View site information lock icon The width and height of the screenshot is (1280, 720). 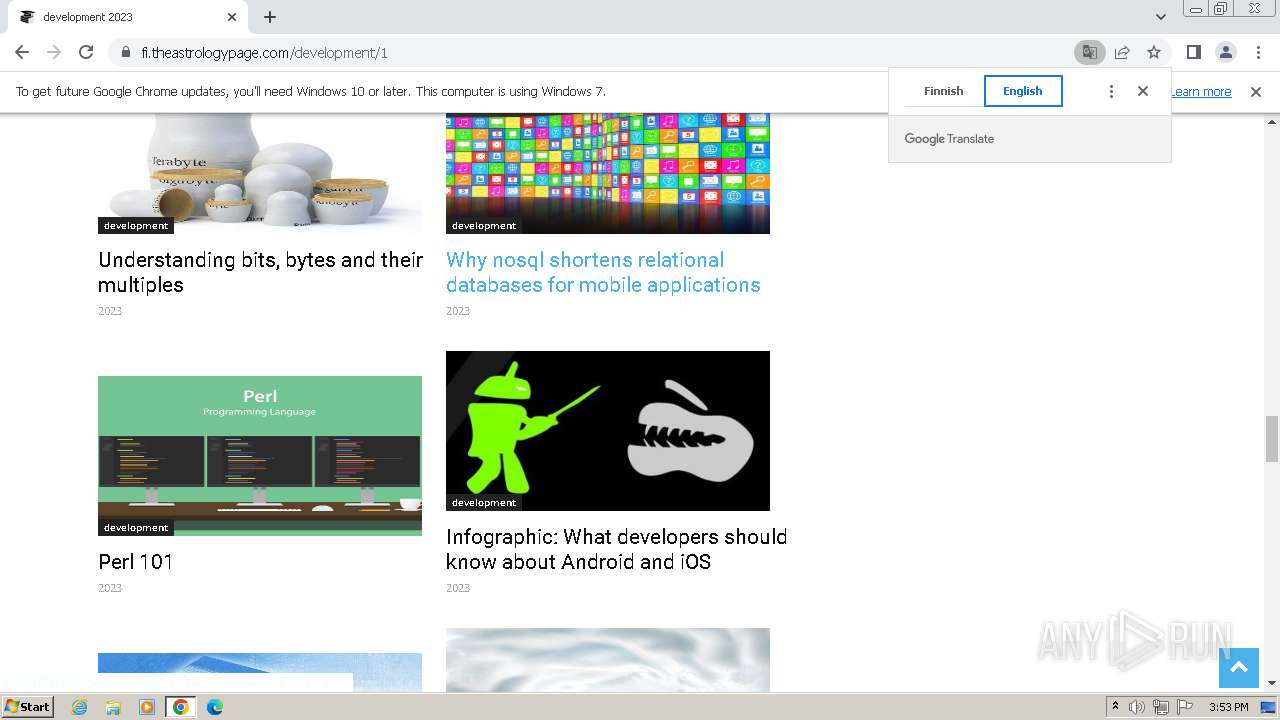click(126, 52)
